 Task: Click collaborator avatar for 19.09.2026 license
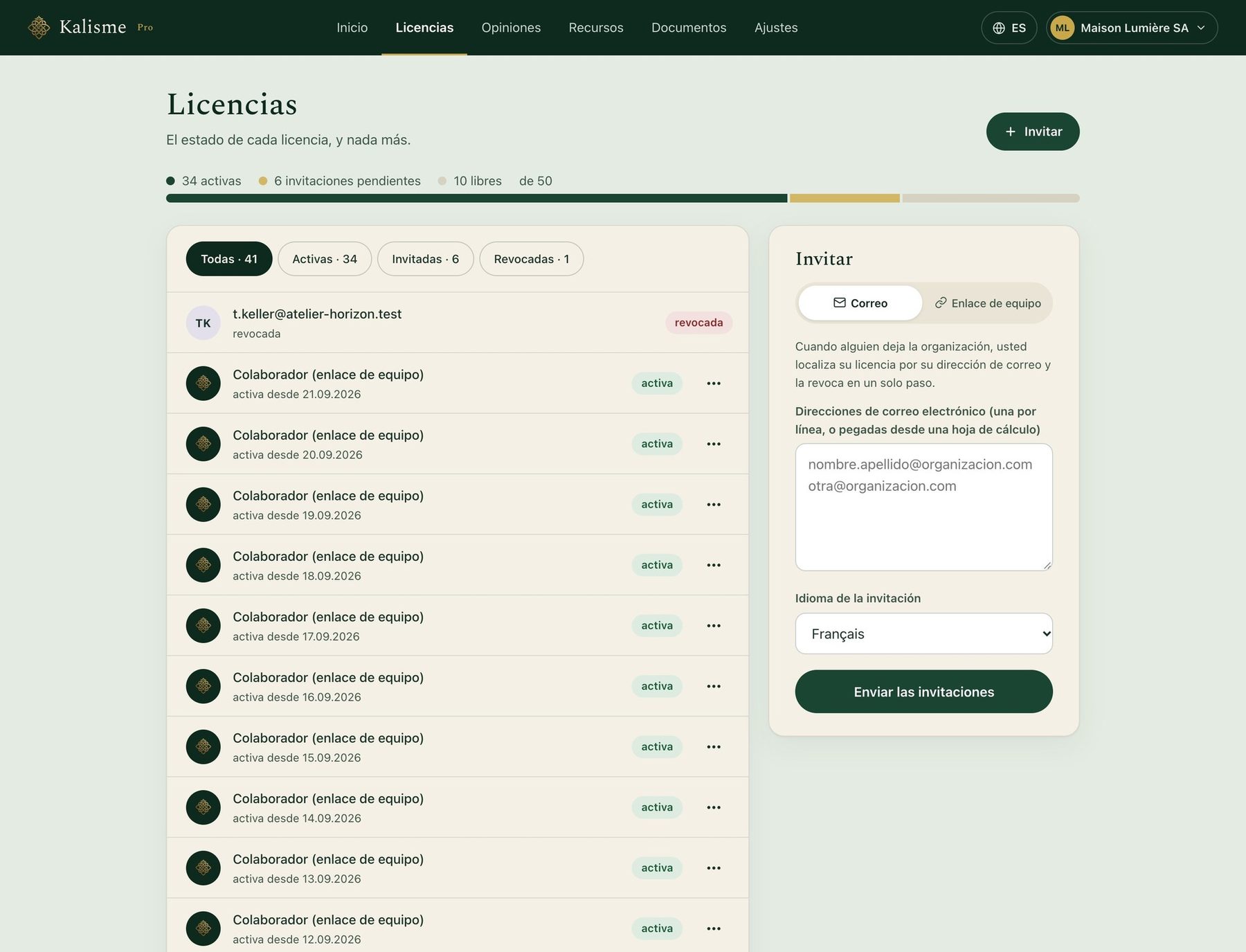pos(203,505)
